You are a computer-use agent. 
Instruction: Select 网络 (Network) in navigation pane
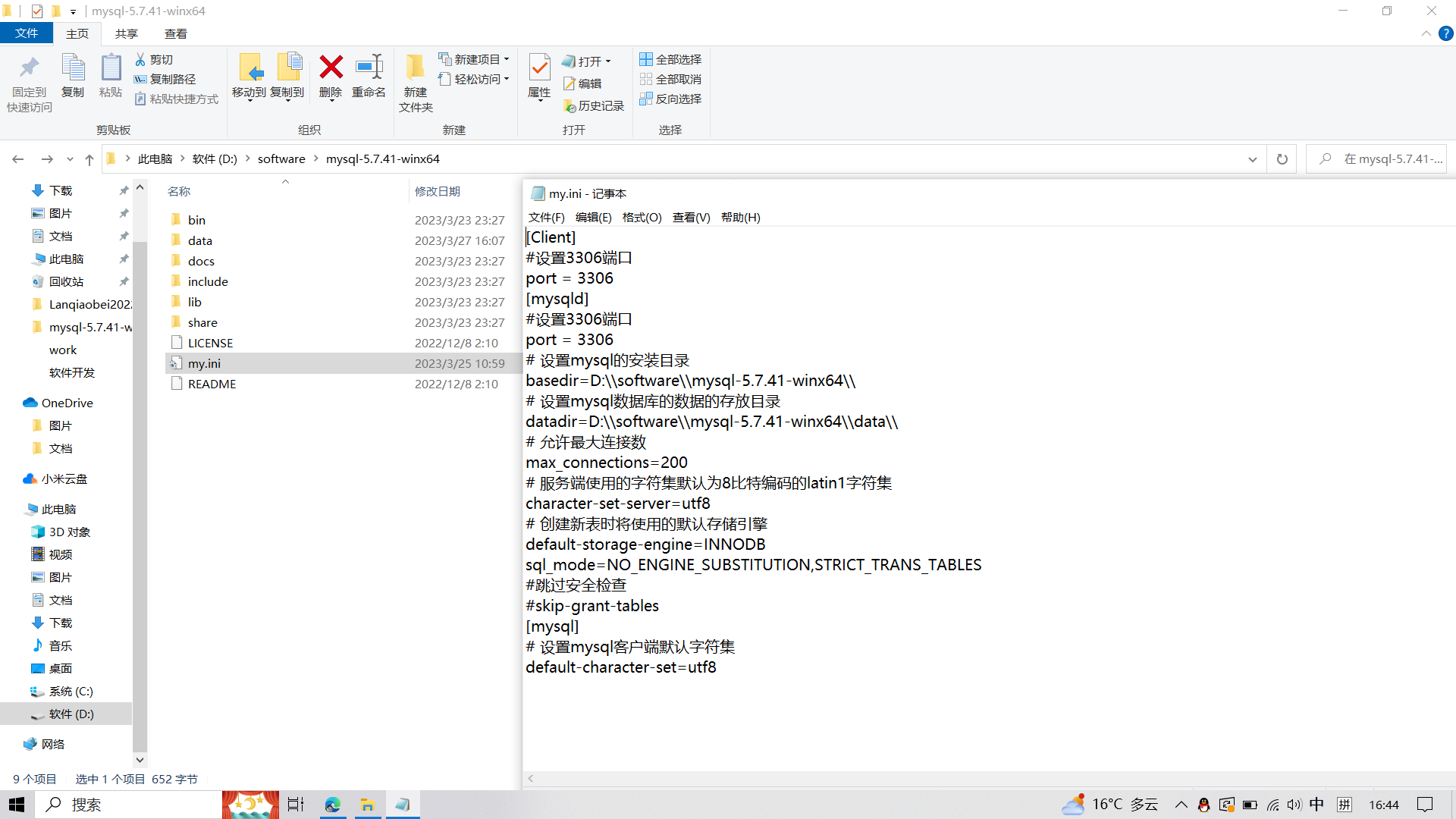pos(52,745)
